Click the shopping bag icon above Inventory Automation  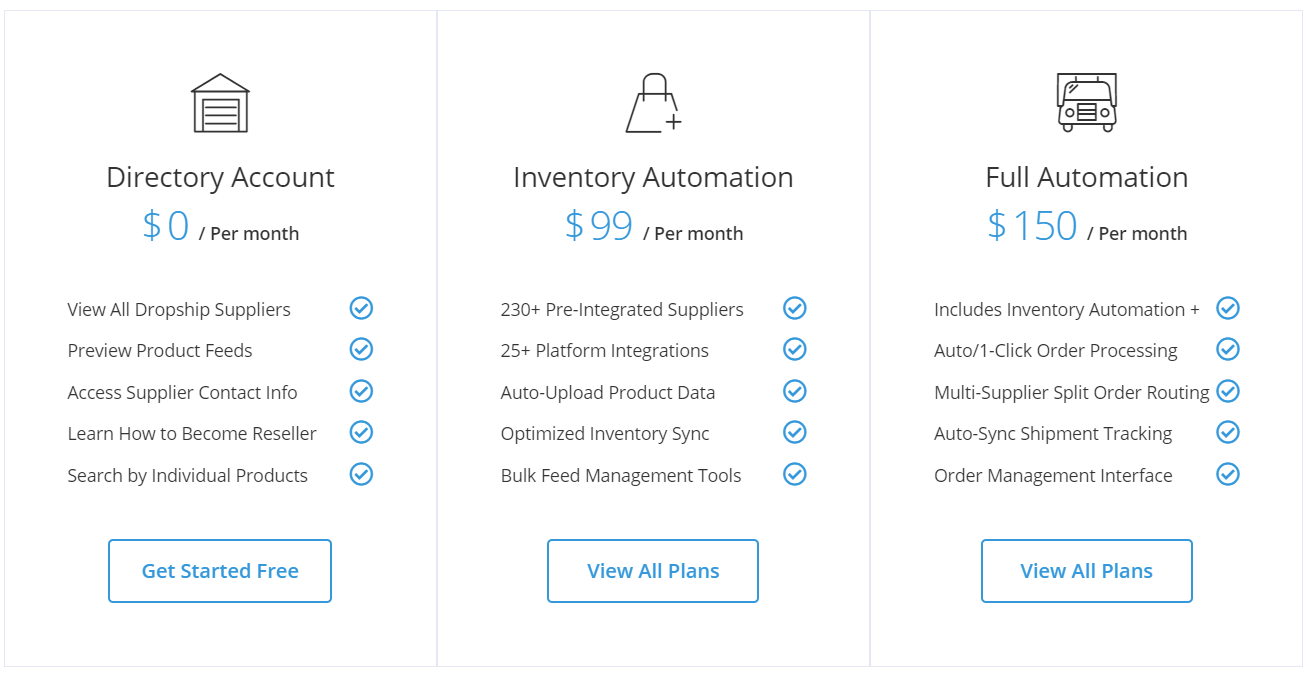point(653,100)
